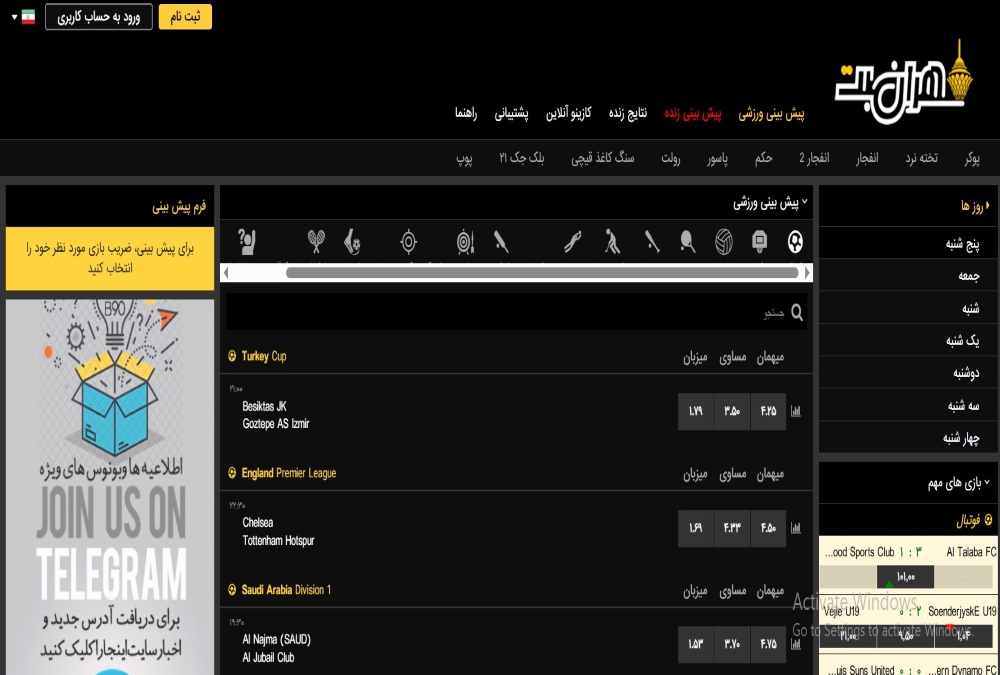Collapse the بازی های مهم section

(x=959, y=483)
